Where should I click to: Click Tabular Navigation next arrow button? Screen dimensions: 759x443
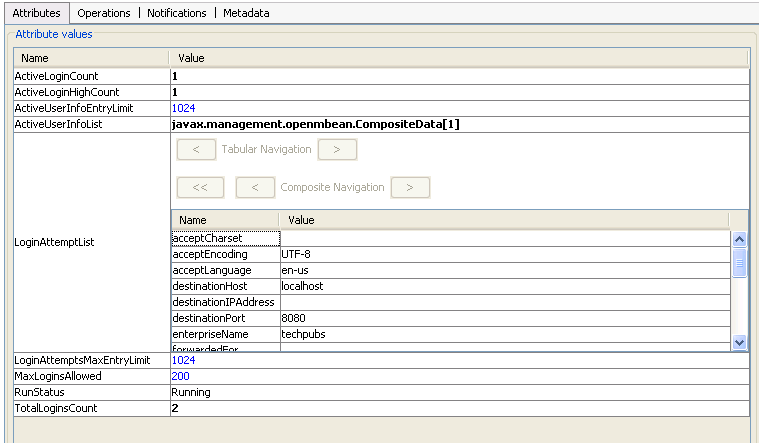coord(337,149)
